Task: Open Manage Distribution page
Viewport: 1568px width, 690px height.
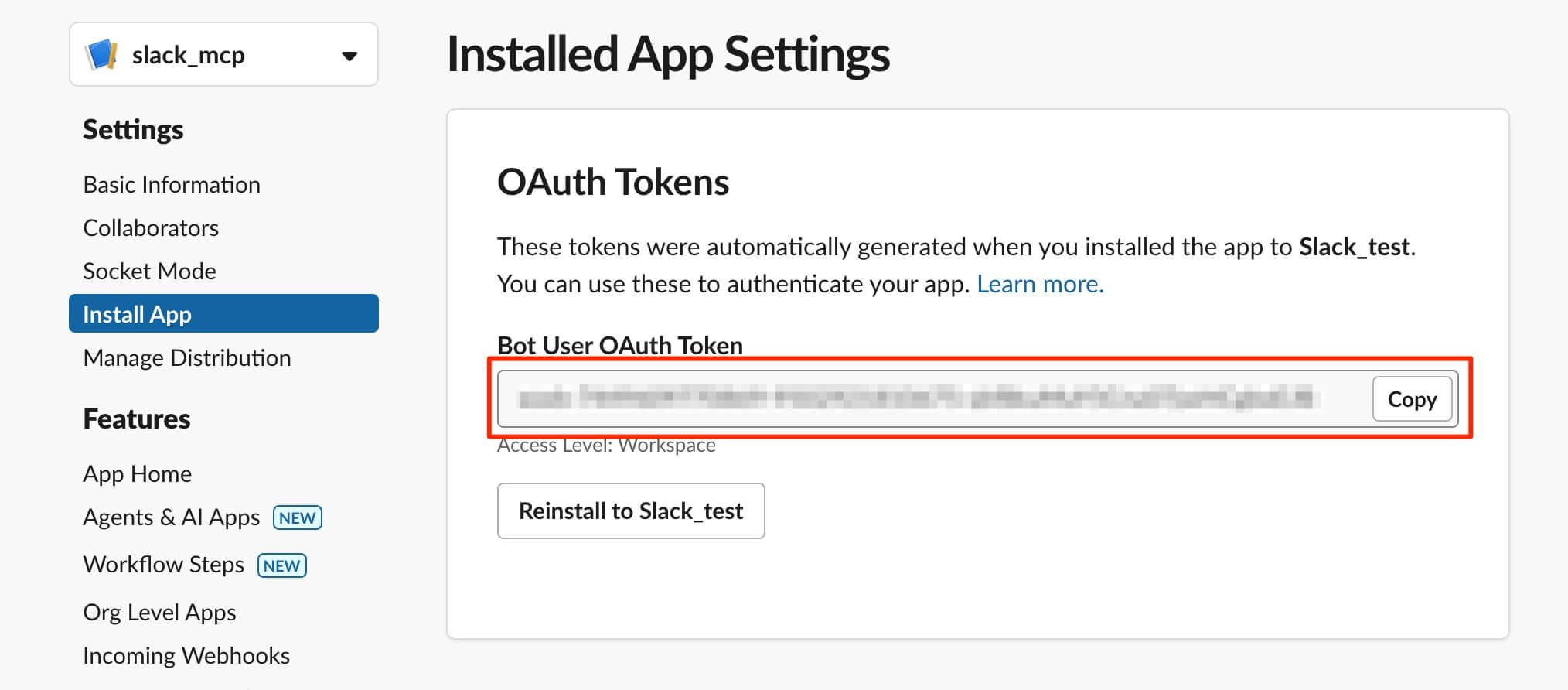Action: coord(187,358)
